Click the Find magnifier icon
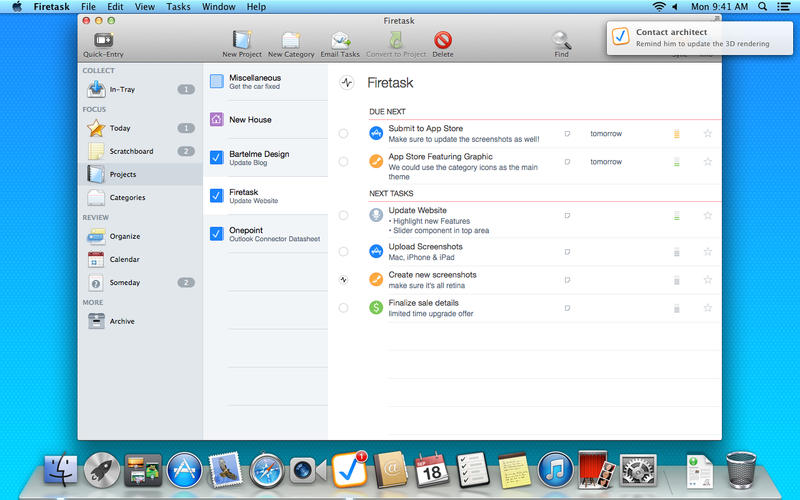Screen dimensions: 800x500 pyautogui.click(x=562, y=41)
